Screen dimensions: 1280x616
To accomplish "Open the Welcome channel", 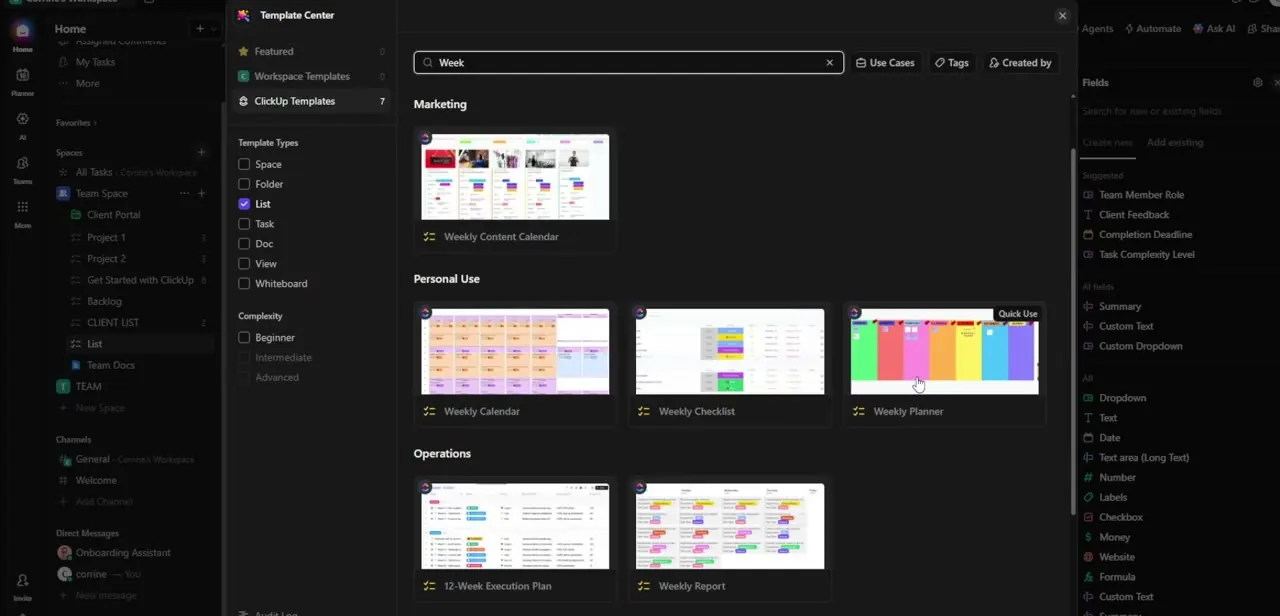I will [96, 481].
